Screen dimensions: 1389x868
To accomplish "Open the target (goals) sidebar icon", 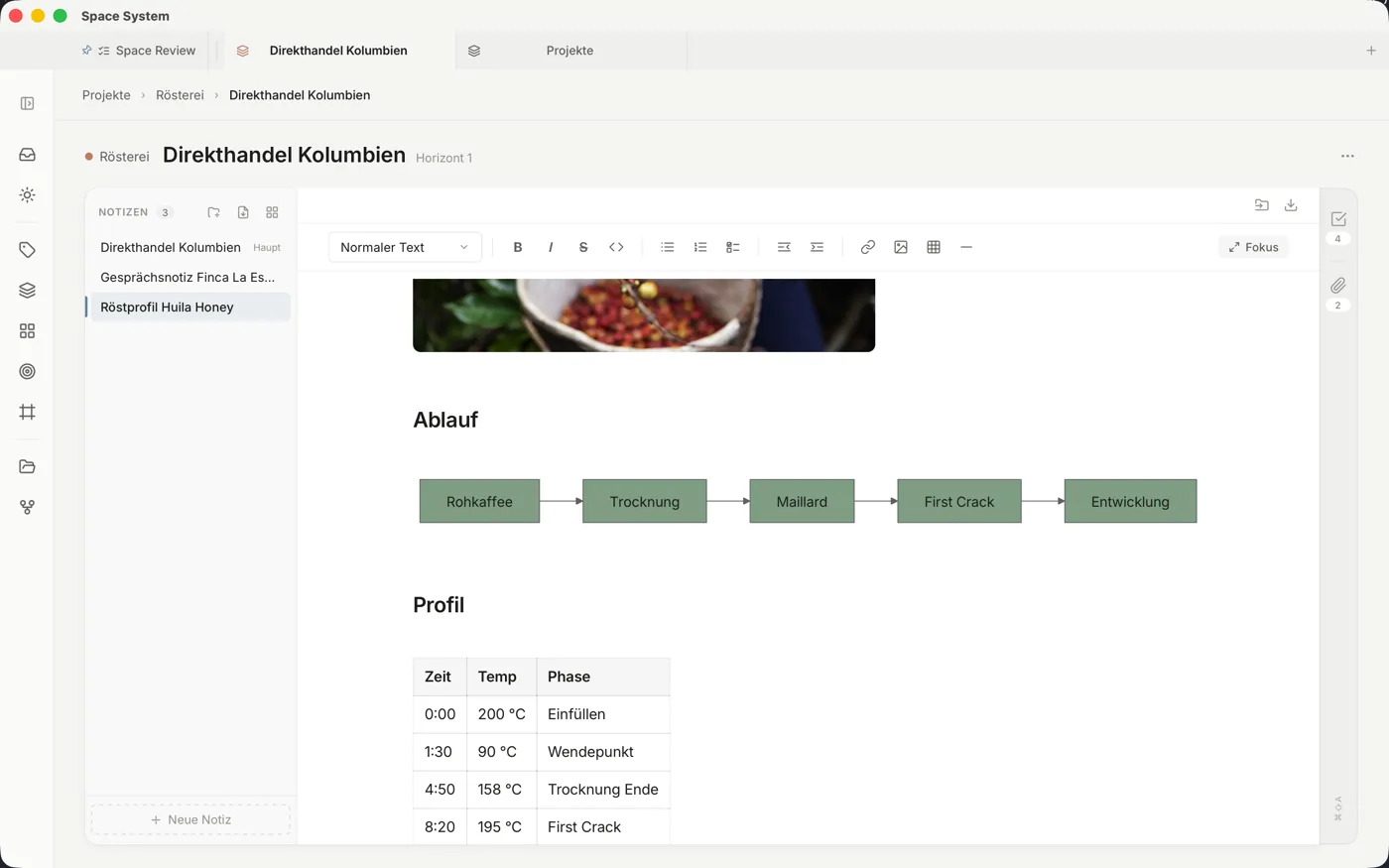I will click(27, 372).
